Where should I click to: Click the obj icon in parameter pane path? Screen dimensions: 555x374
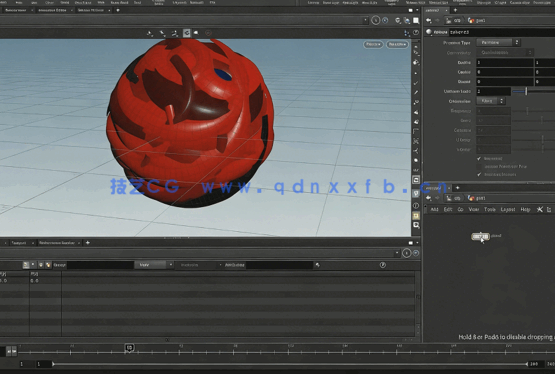click(449, 21)
